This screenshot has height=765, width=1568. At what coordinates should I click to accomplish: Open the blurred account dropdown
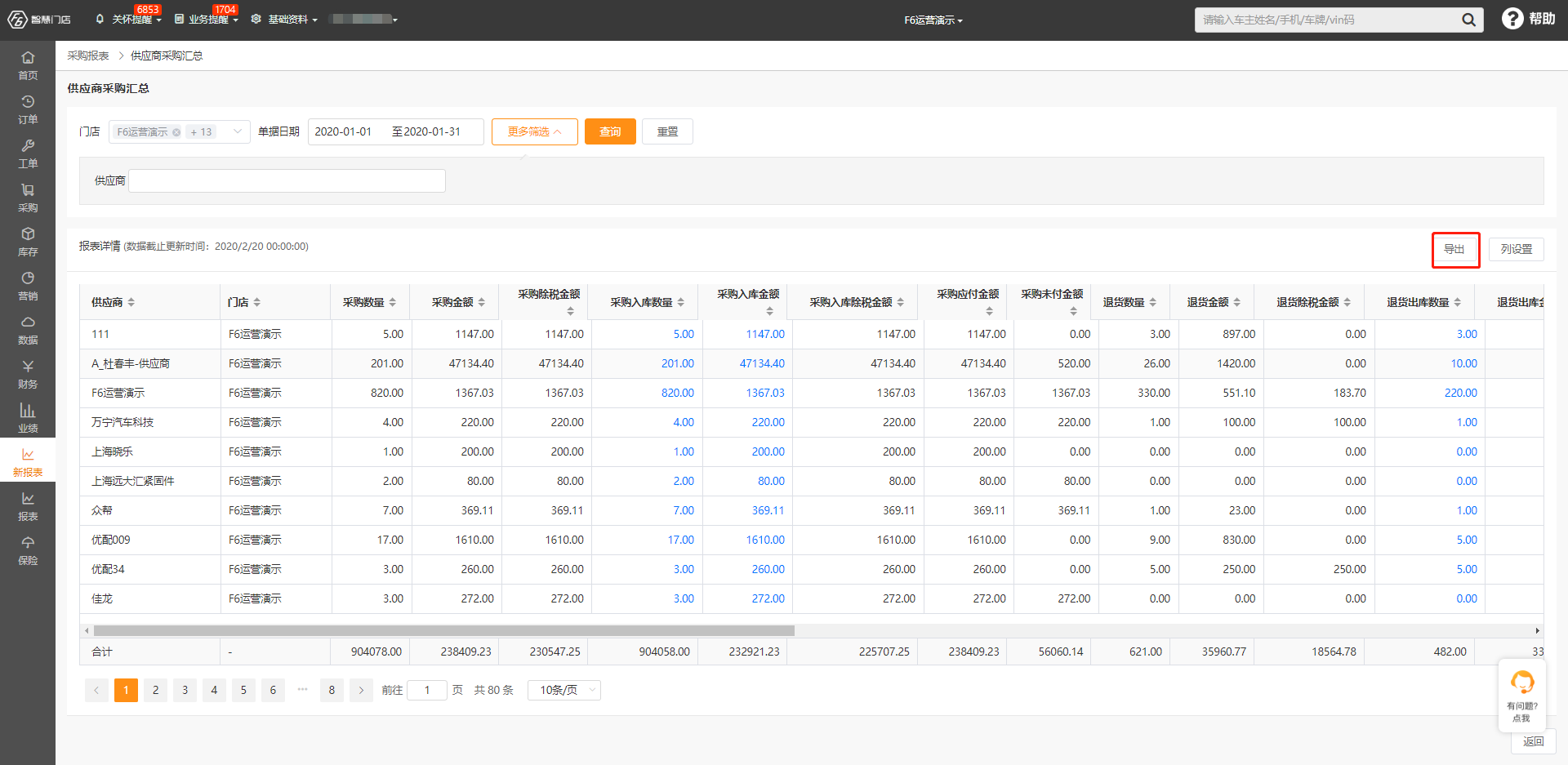(363, 19)
